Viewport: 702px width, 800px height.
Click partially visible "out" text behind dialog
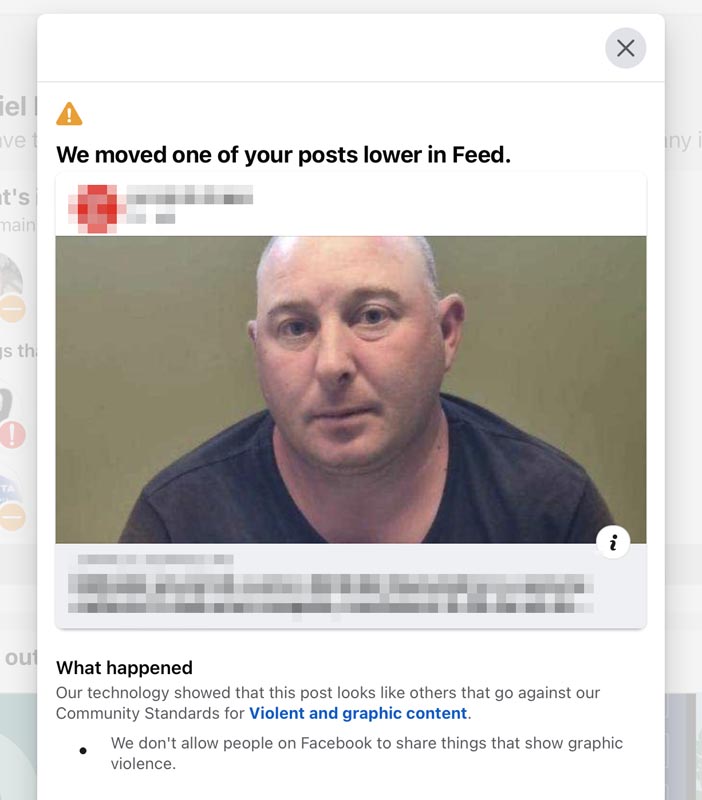click(x=19, y=657)
